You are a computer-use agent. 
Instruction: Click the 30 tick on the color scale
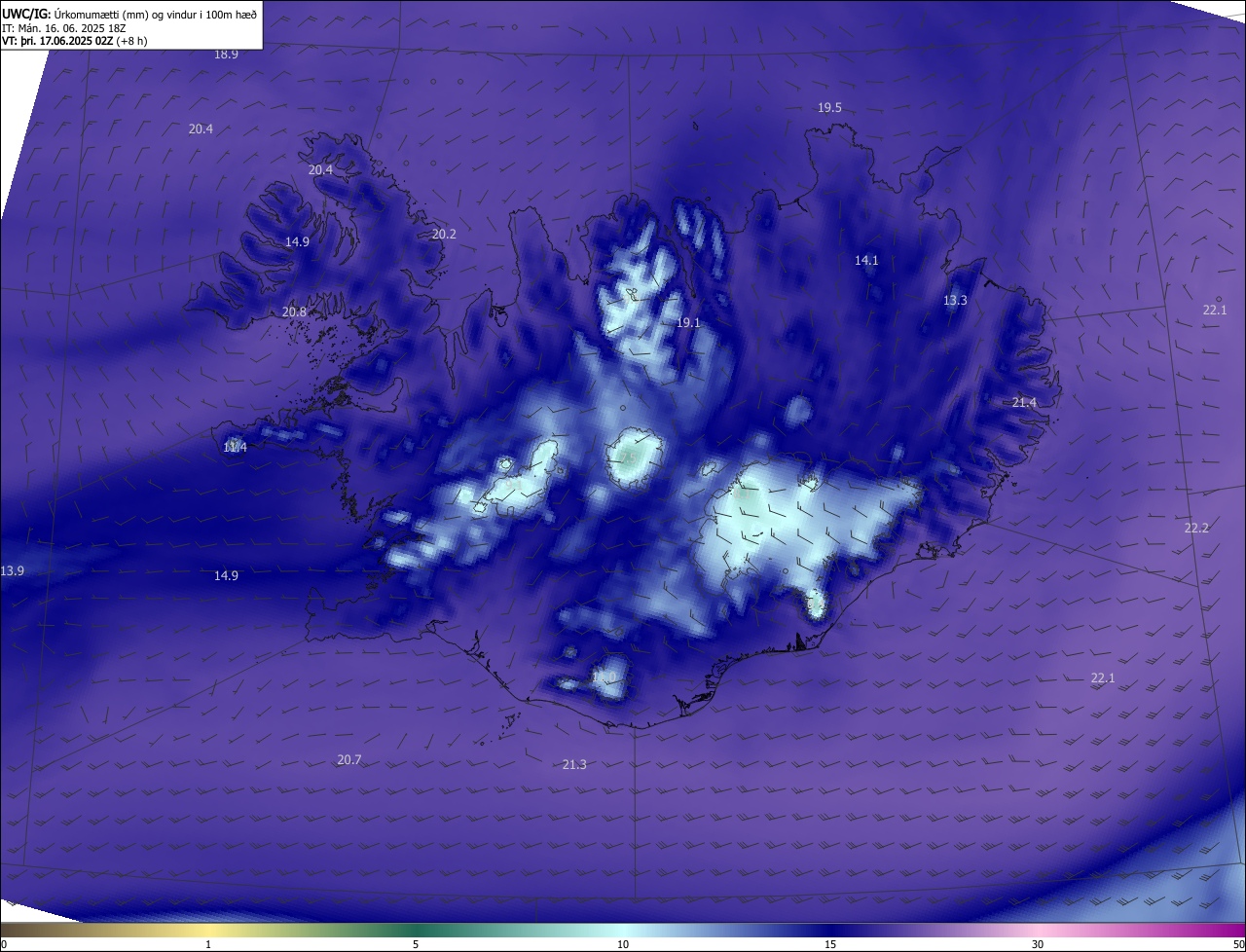[1038, 944]
